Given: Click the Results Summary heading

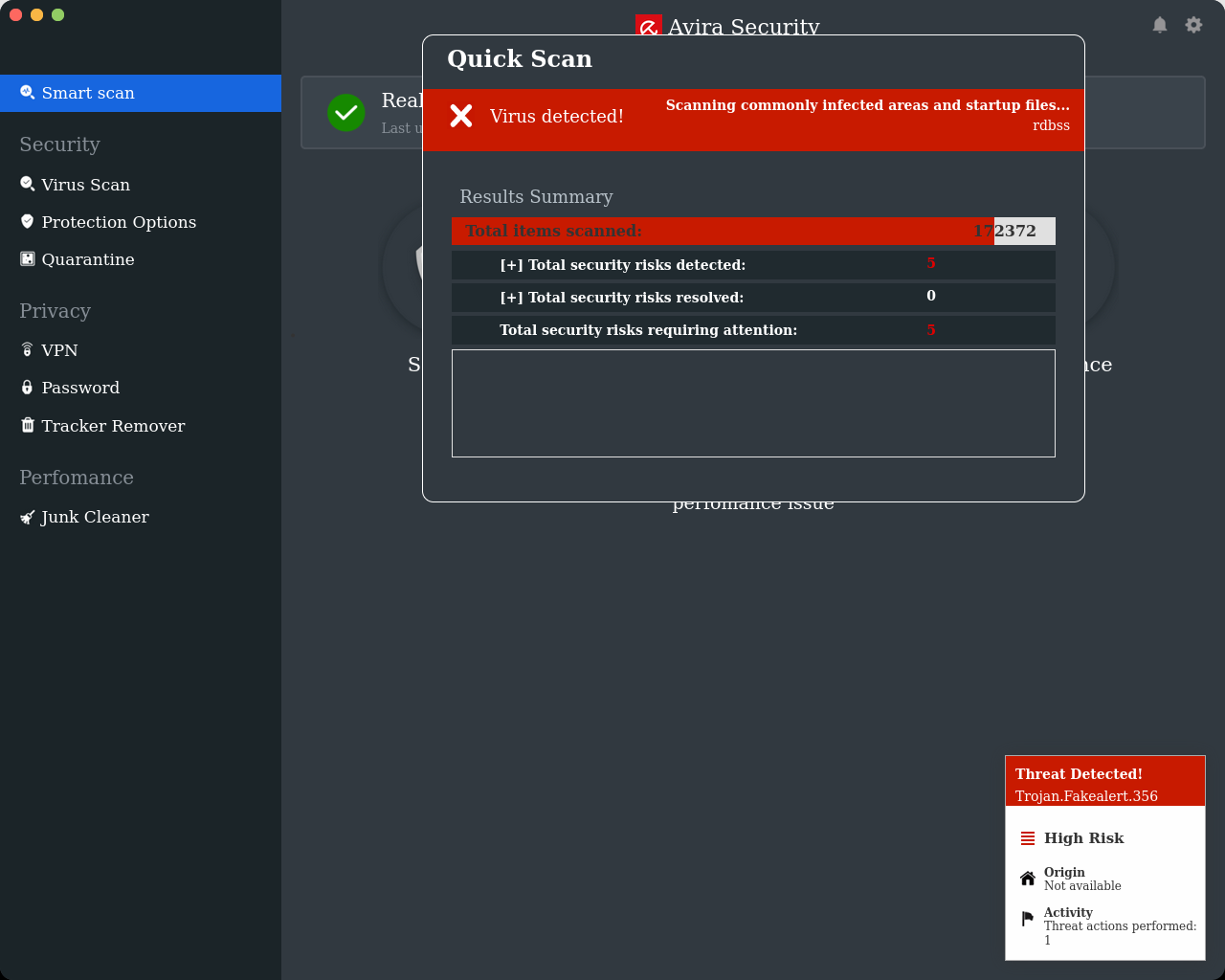Looking at the screenshot, I should (536, 196).
